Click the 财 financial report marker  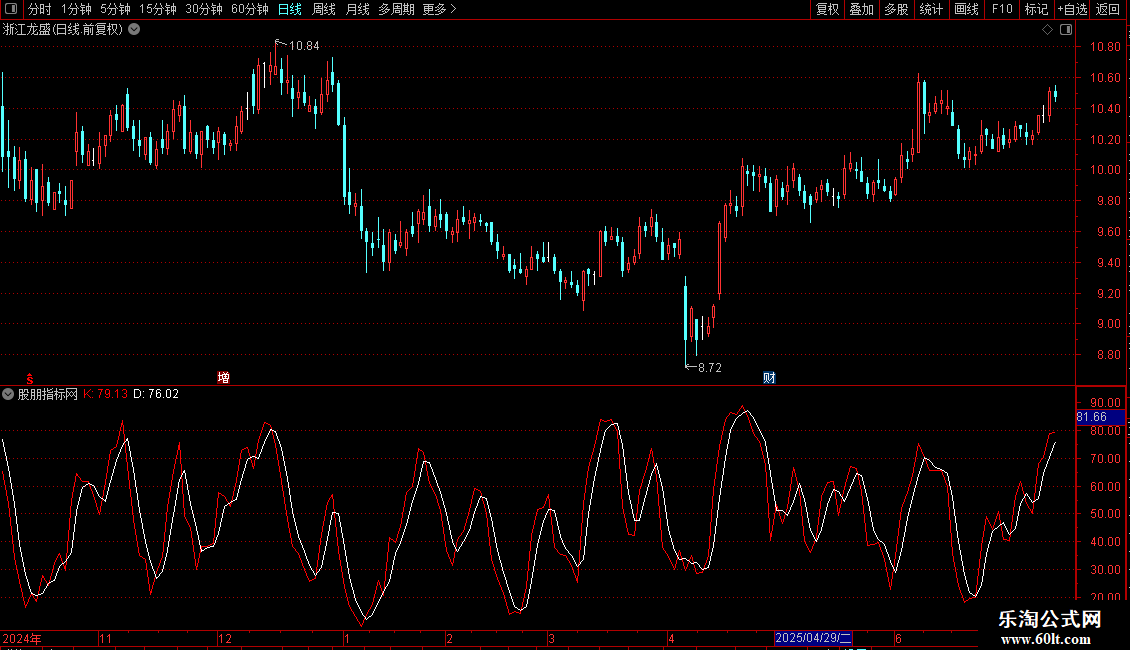coord(769,378)
